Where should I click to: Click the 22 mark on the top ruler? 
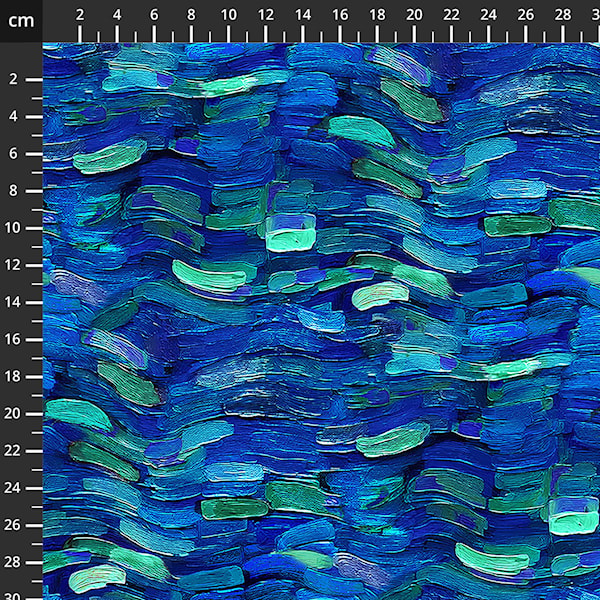pos(452,15)
